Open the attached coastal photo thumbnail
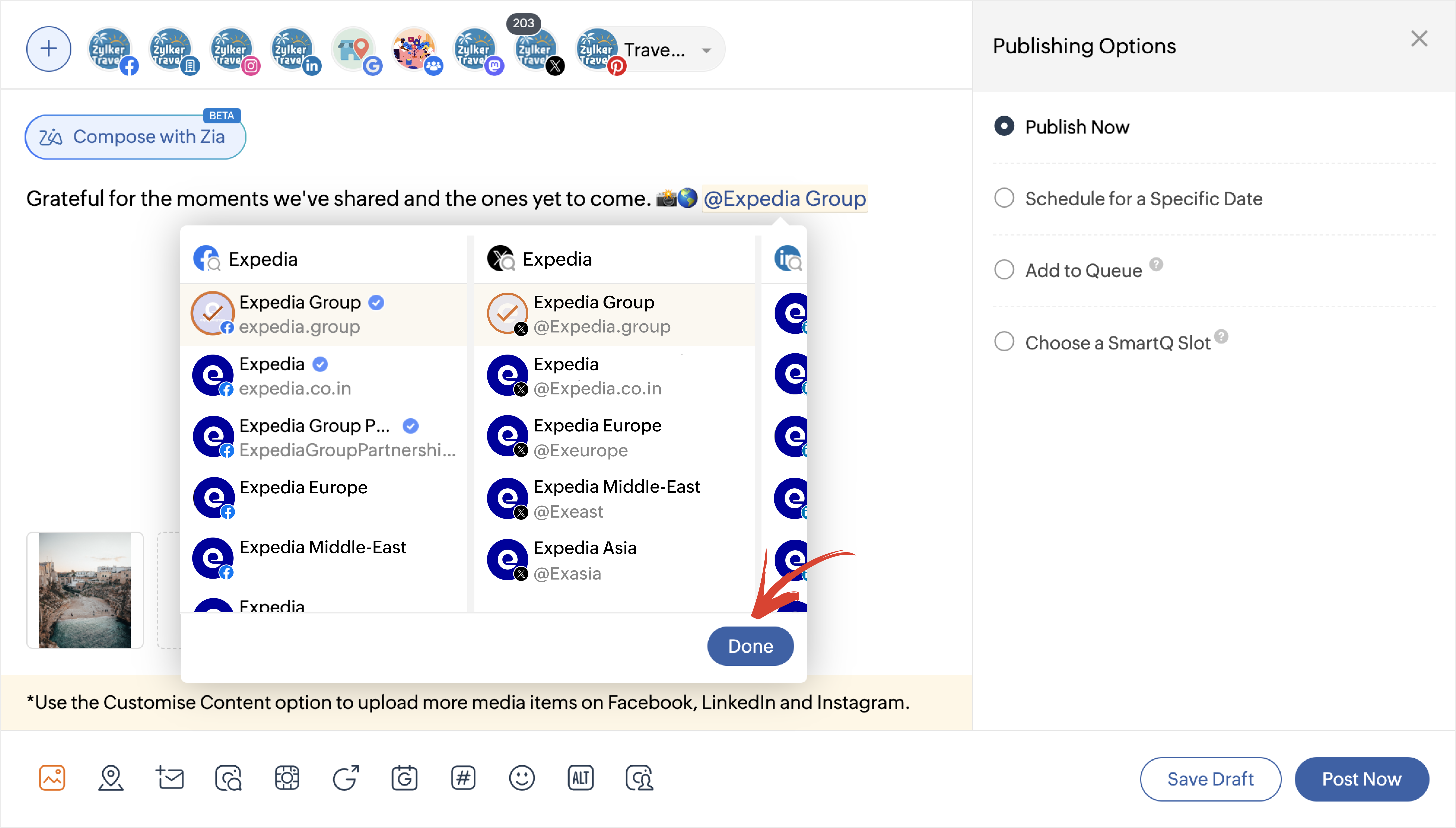 click(x=85, y=590)
